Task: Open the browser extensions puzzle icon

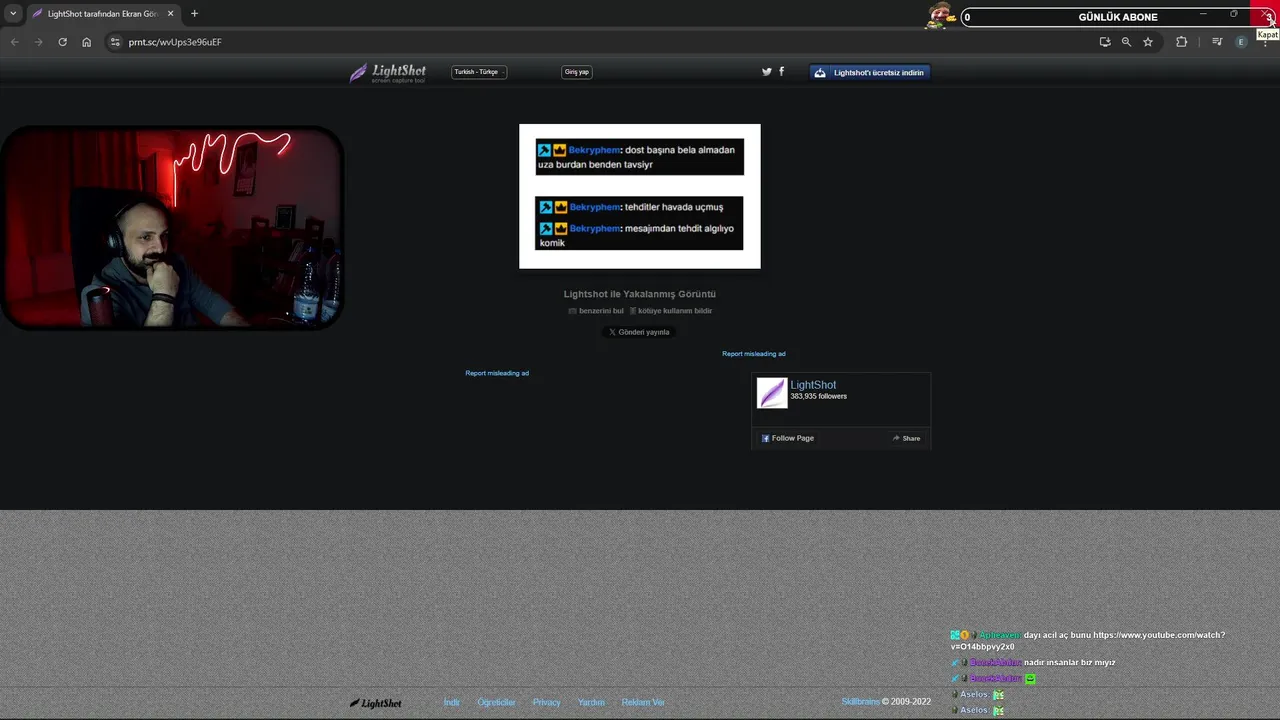Action: pyautogui.click(x=1182, y=42)
